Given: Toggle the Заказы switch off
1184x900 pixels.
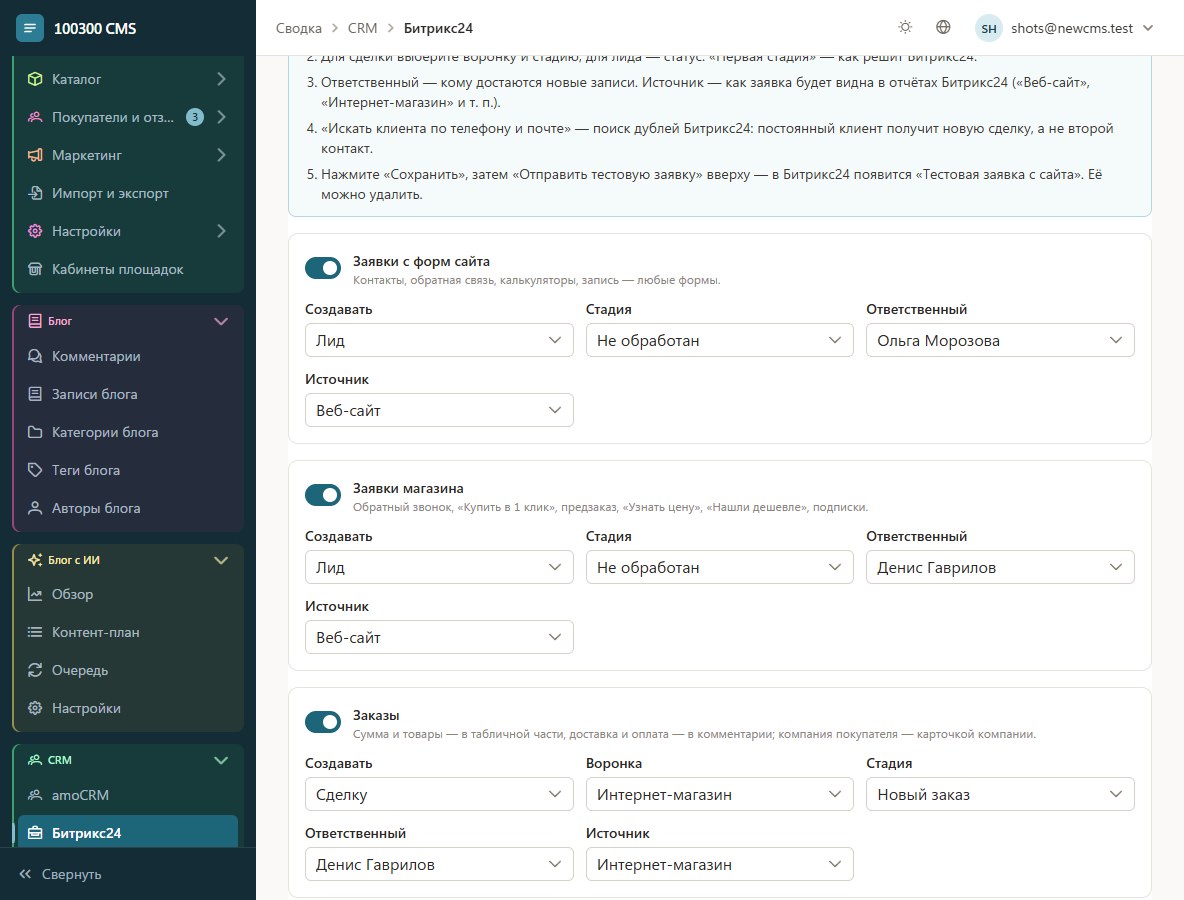Looking at the screenshot, I should click(323, 722).
